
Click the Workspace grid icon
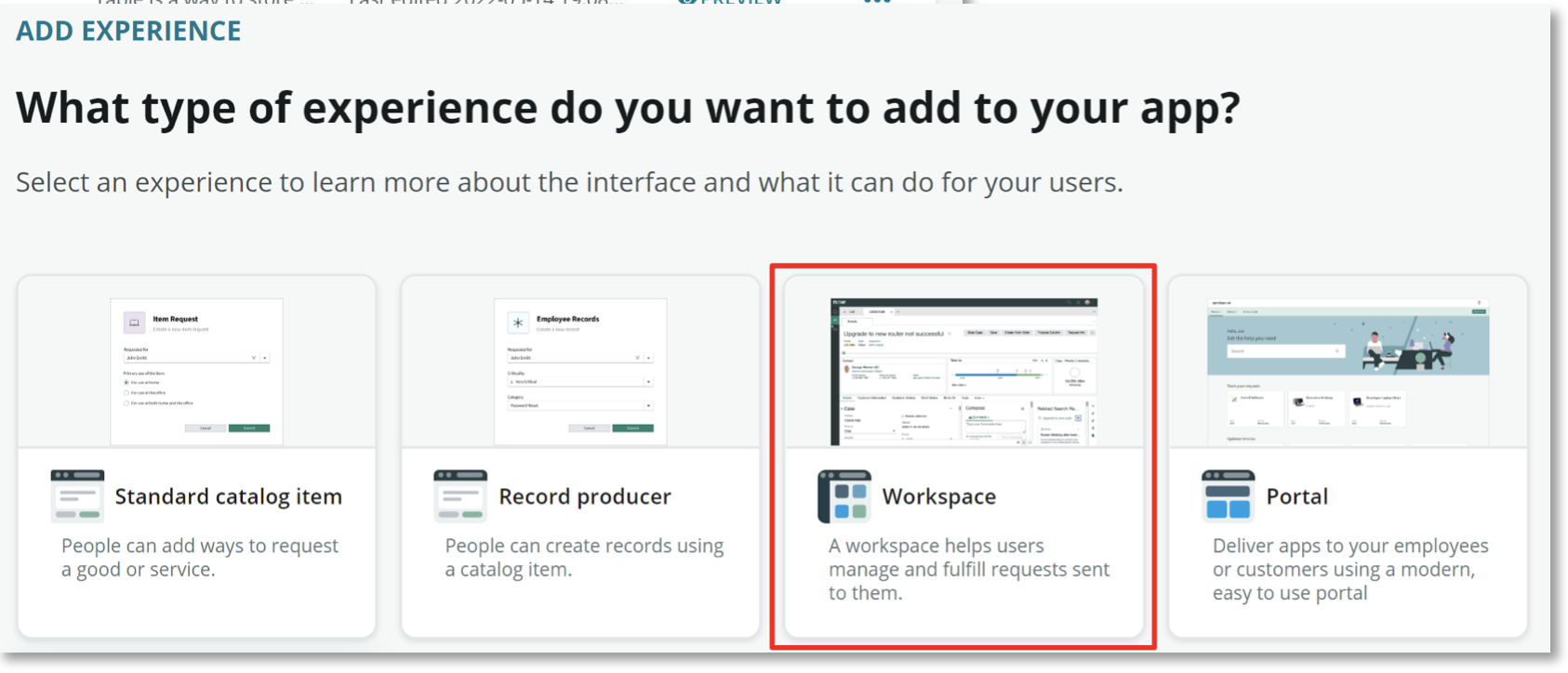844,496
